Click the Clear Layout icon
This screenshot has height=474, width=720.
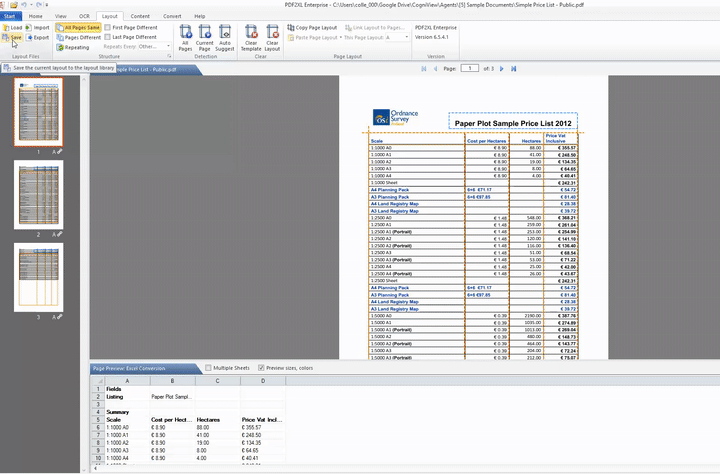point(273,36)
